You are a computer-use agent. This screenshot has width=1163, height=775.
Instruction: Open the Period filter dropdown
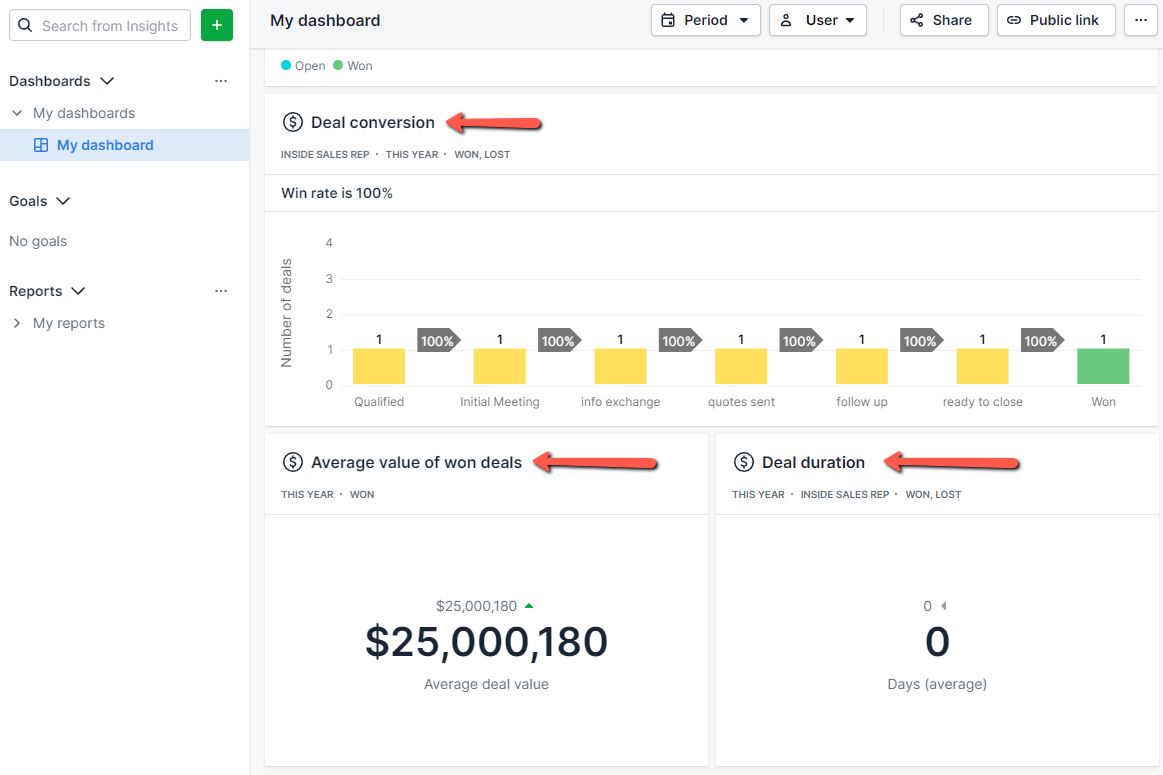(706, 20)
